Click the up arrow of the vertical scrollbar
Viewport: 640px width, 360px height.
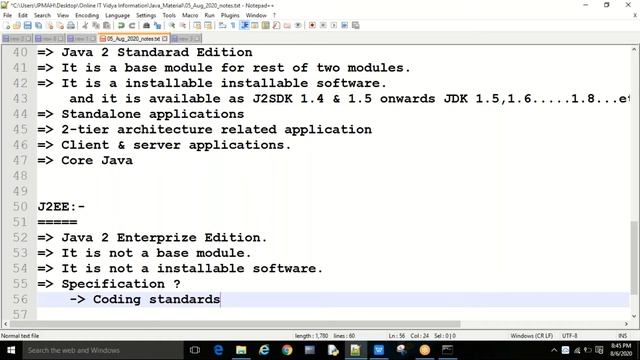pyautogui.click(x=634, y=49)
